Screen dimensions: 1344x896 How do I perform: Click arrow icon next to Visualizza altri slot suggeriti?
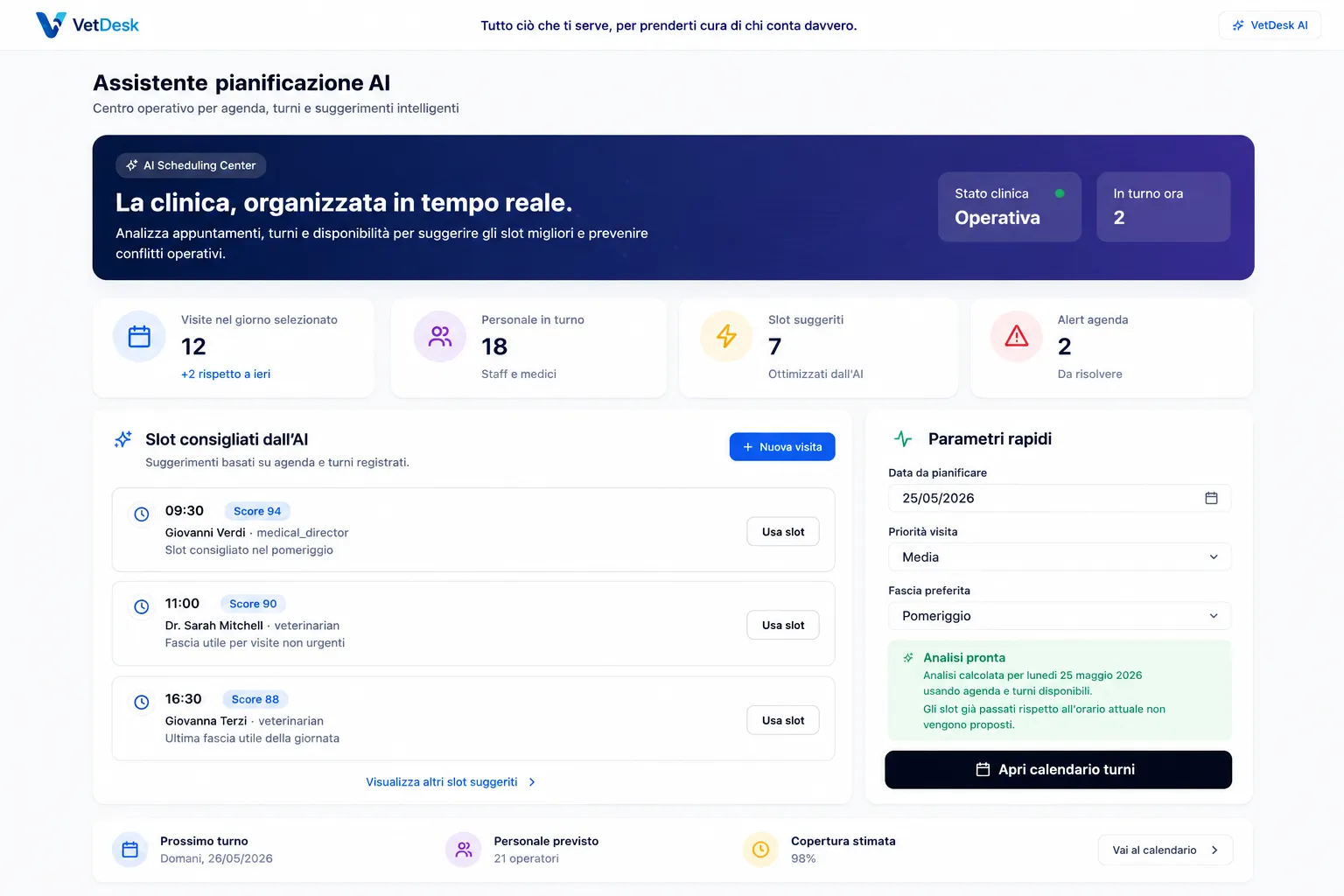tap(532, 782)
